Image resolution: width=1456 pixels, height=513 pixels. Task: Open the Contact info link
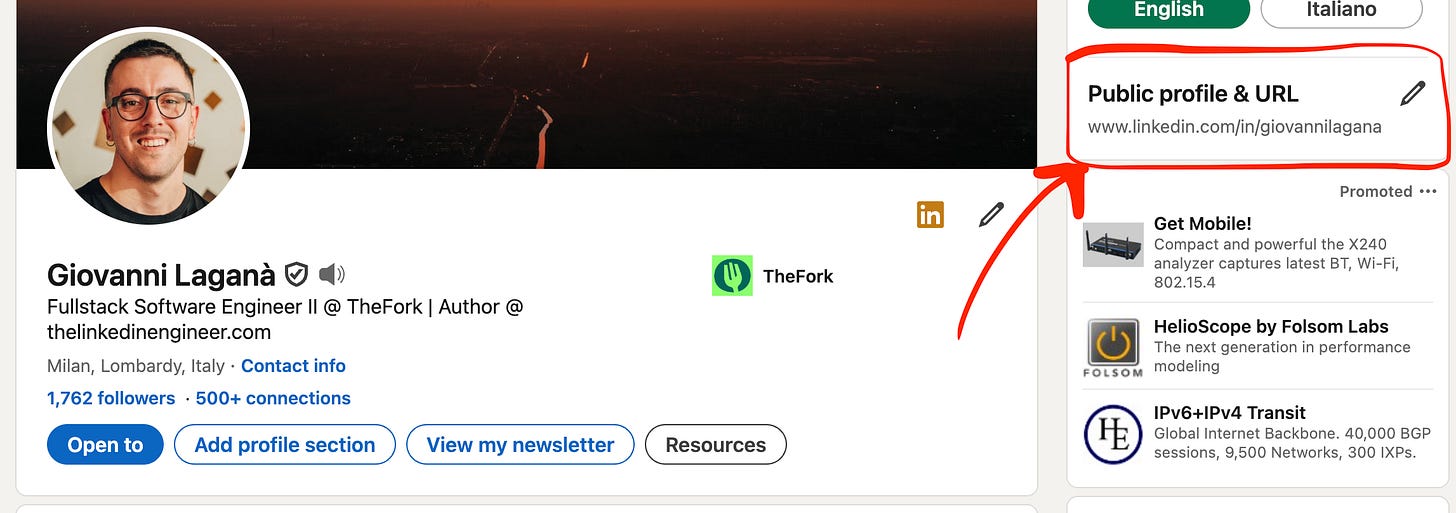(293, 366)
